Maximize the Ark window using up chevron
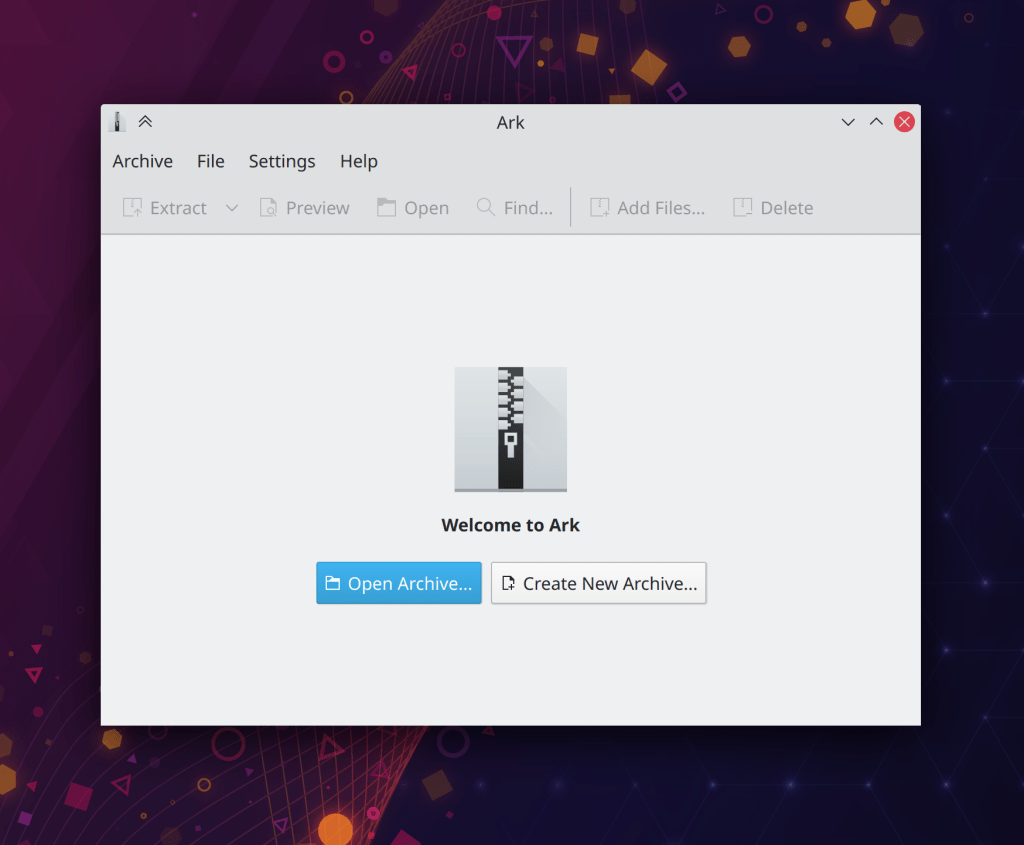 pos(876,122)
